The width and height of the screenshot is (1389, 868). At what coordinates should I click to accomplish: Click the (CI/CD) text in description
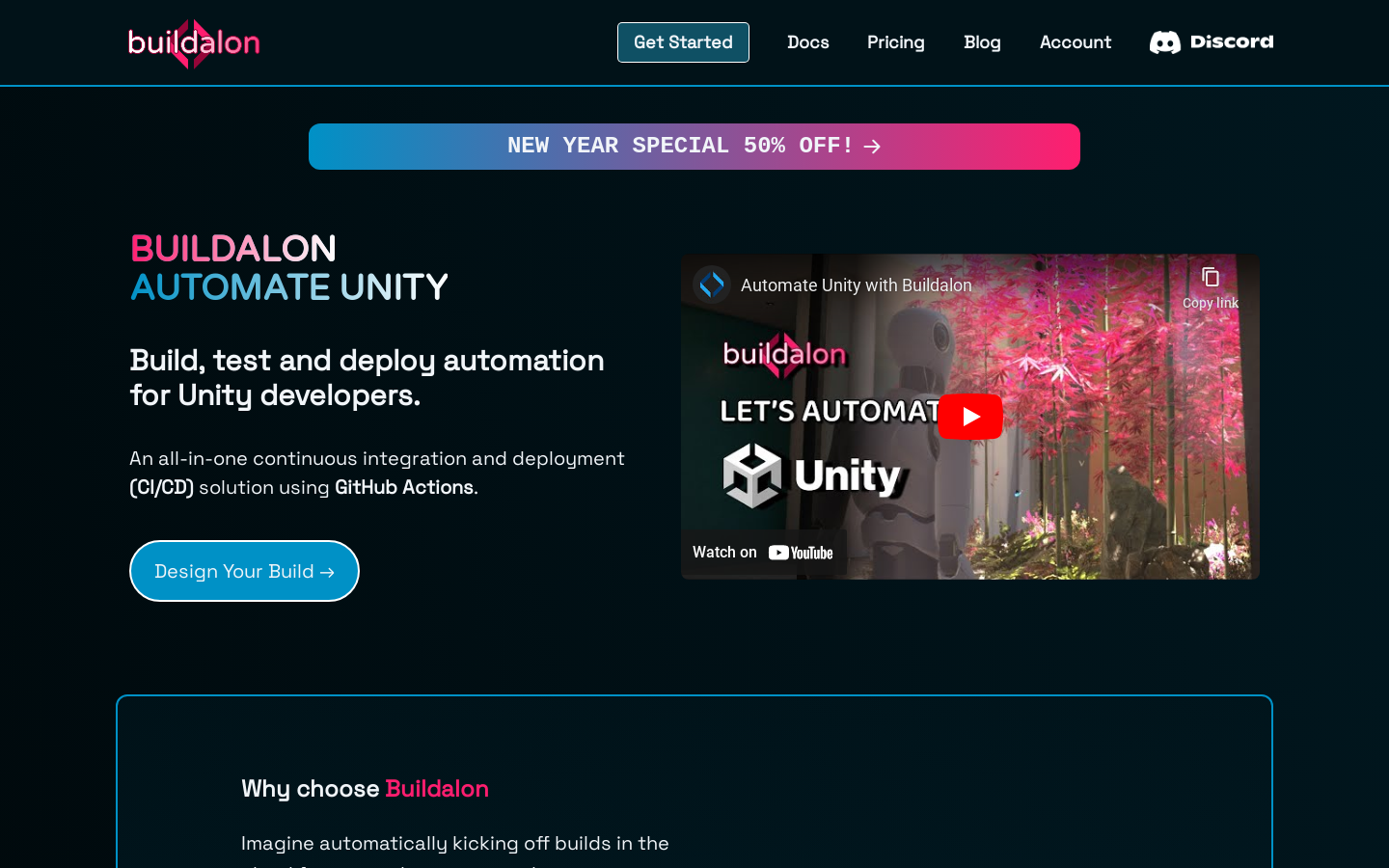[162, 487]
